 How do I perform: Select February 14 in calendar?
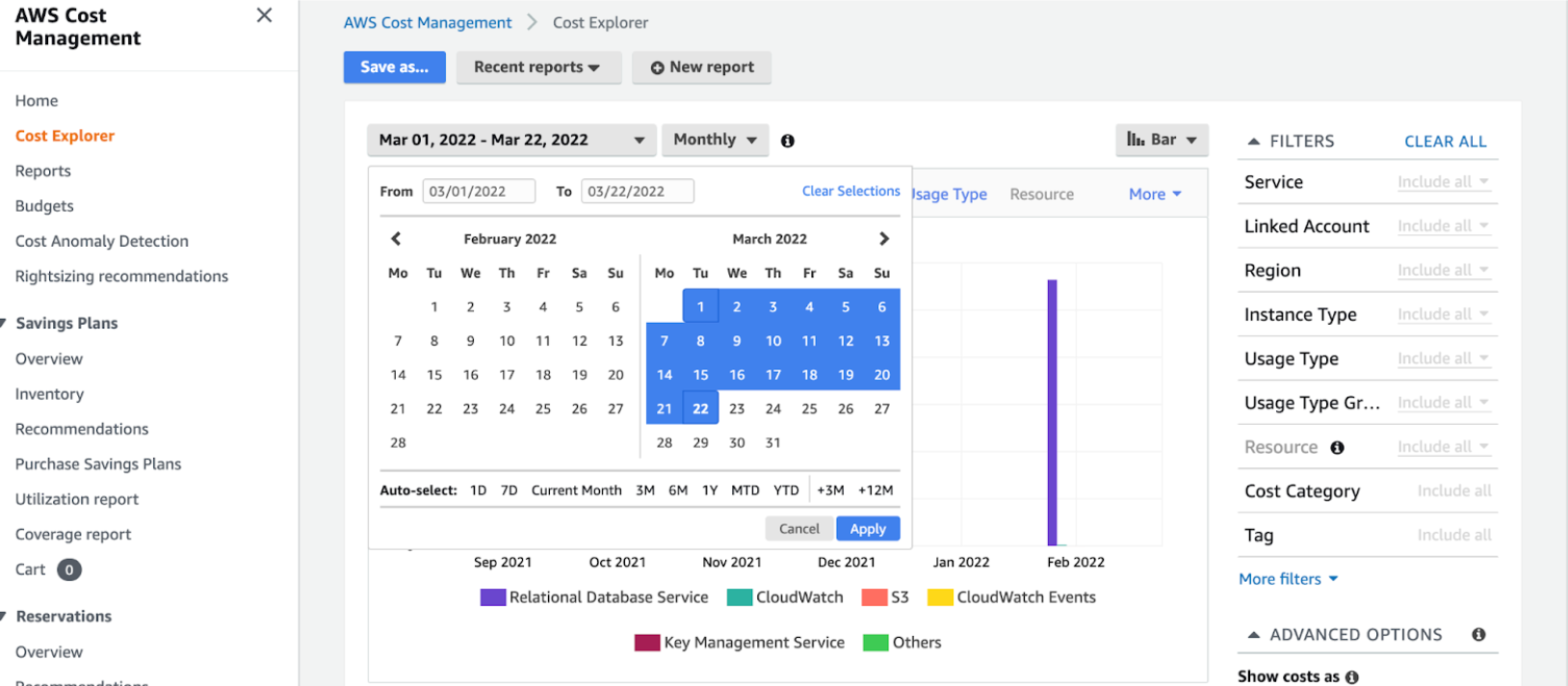click(398, 375)
